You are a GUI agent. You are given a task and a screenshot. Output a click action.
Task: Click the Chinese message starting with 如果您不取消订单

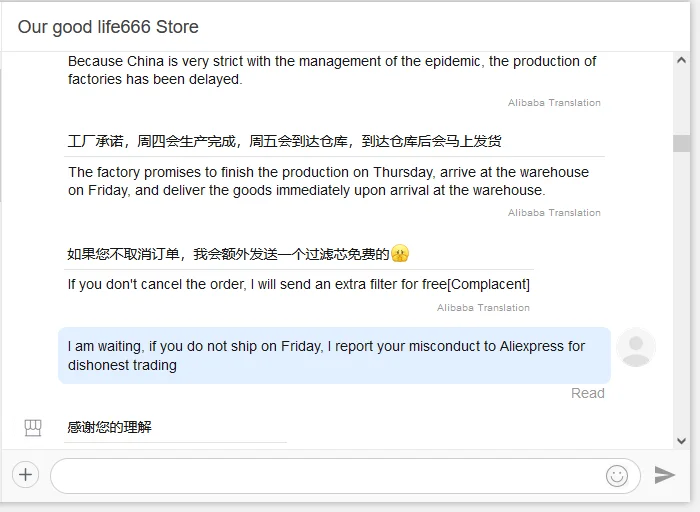coord(227,254)
